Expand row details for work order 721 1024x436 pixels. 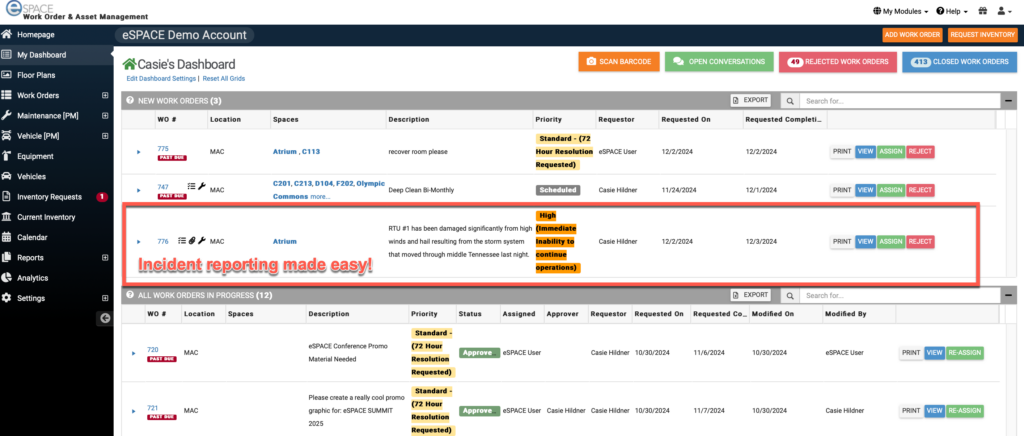pyautogui.click(x=134, y=411)
